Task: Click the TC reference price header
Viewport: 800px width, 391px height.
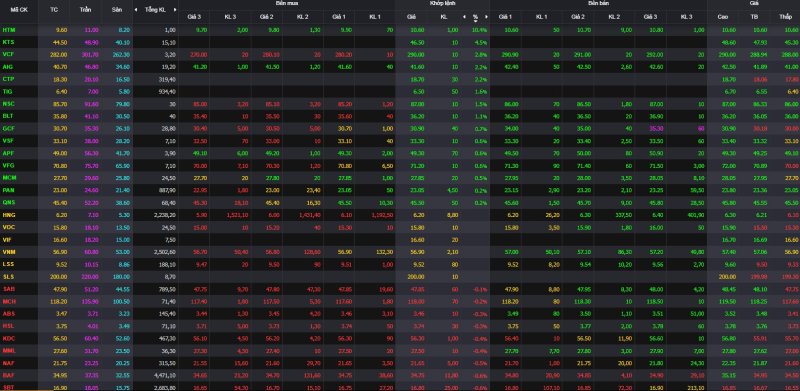Action: pyautogui.click(x=54, y=10)
